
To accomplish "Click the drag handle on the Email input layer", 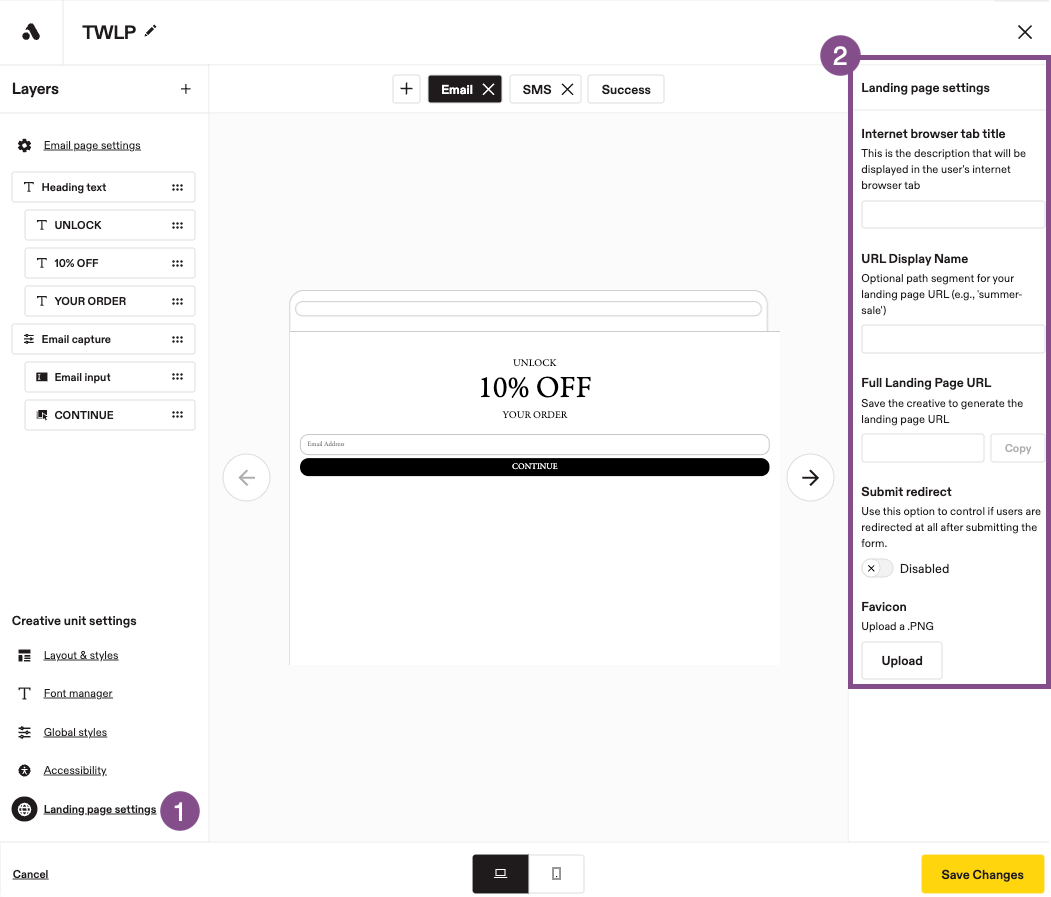I will click(177, 377).
